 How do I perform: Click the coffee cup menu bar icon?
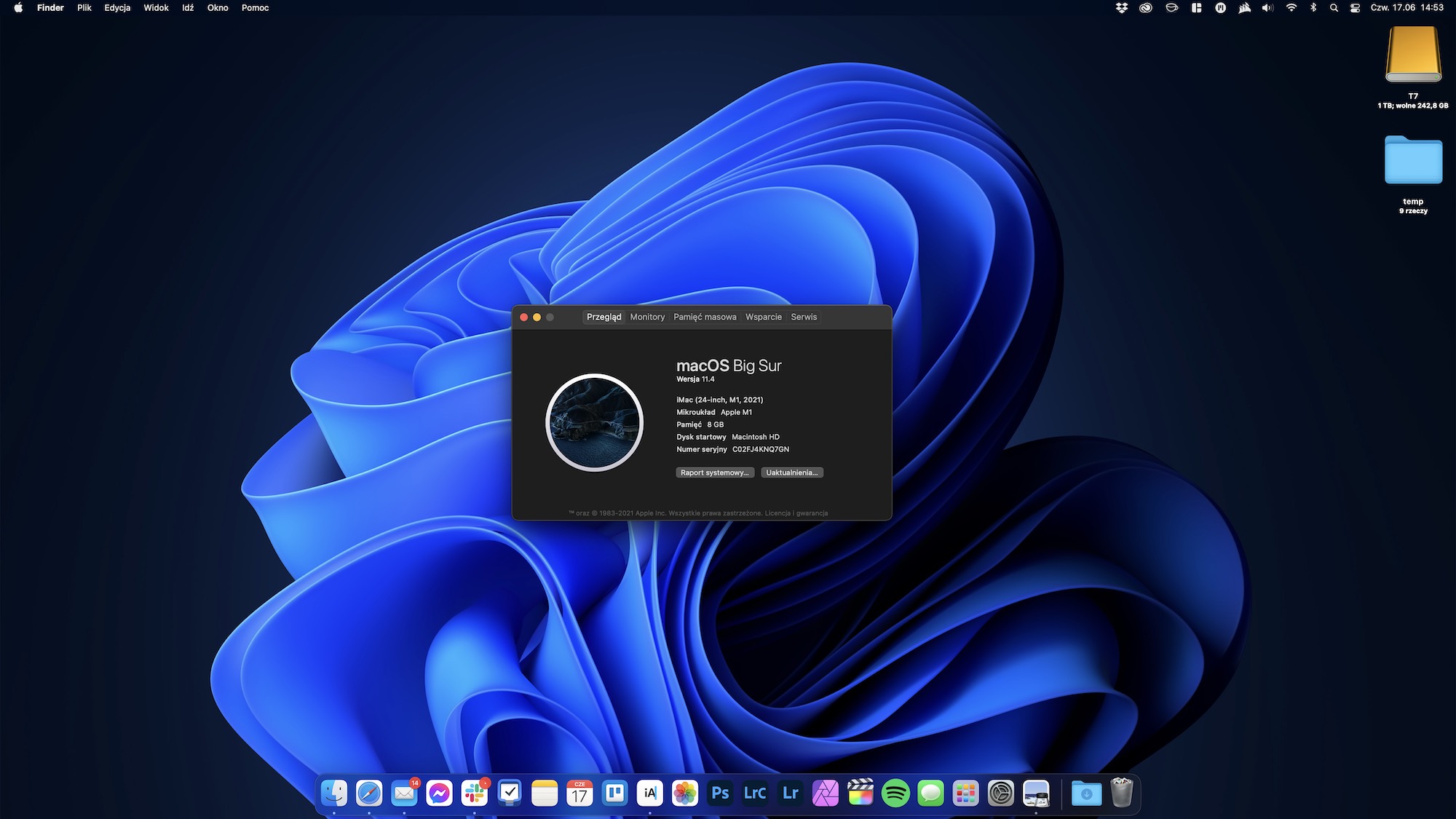click(1172, 8)
